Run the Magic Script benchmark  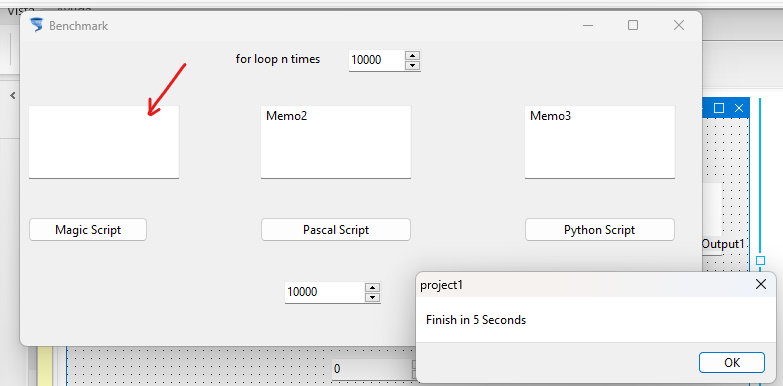tap(88, 230)
